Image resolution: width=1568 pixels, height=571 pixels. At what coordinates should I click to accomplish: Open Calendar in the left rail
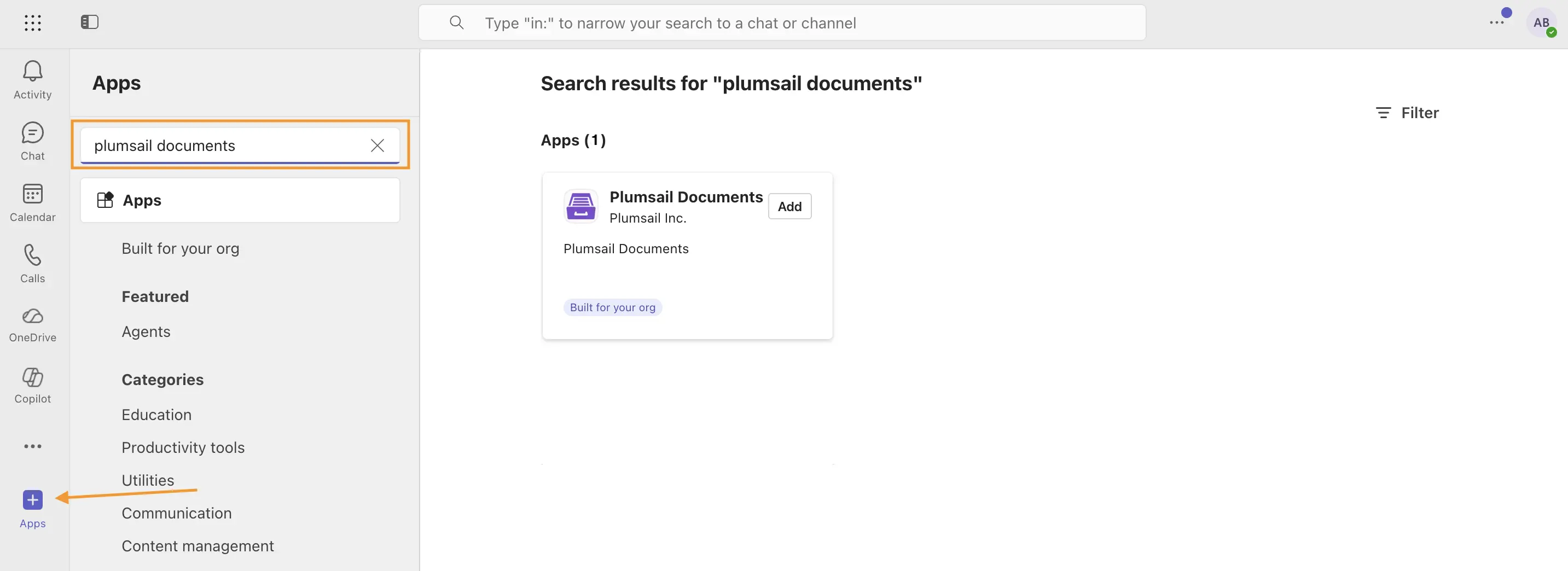(x=33, y=203)
